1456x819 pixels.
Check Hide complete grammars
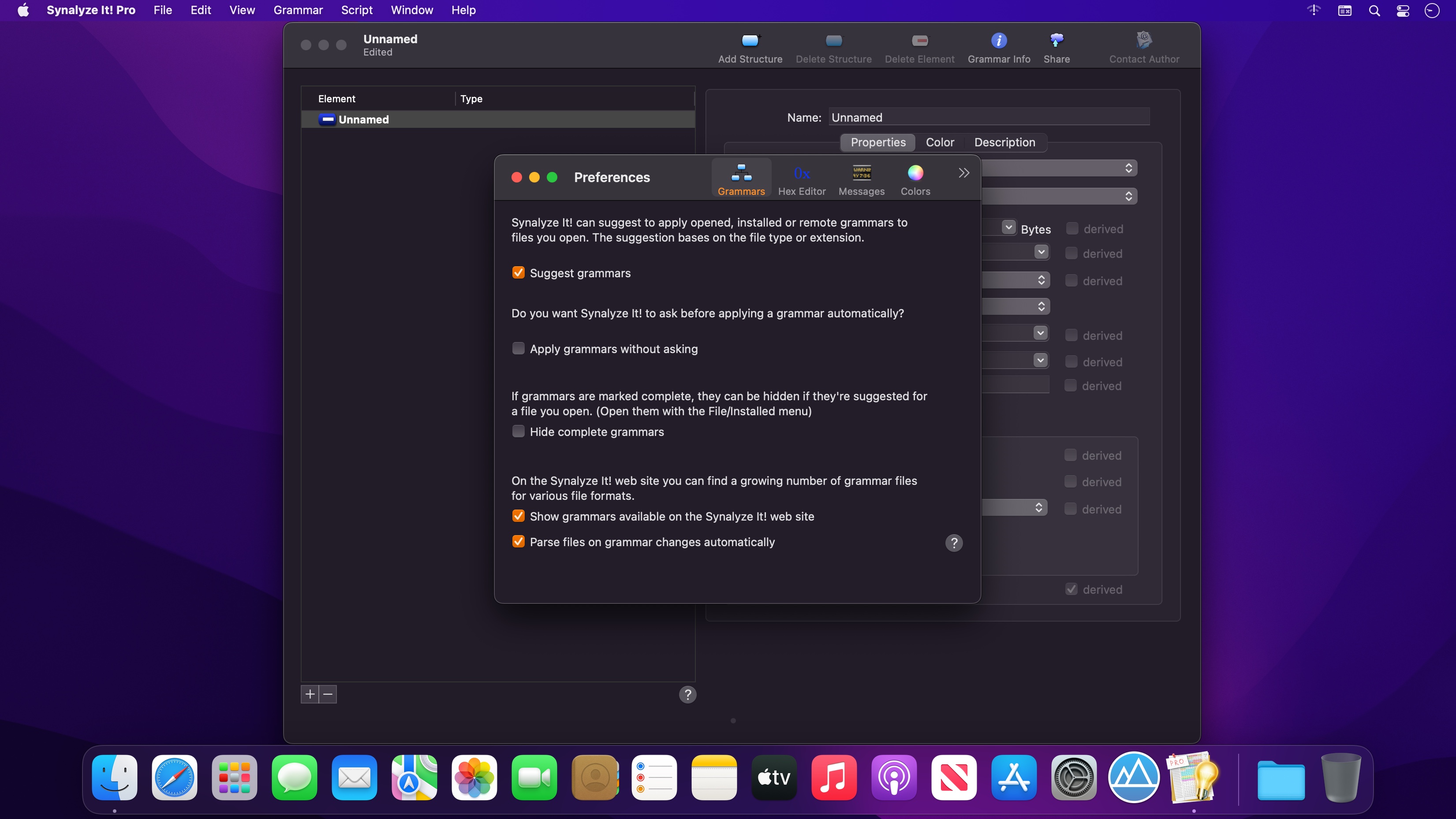pos(518,432)
